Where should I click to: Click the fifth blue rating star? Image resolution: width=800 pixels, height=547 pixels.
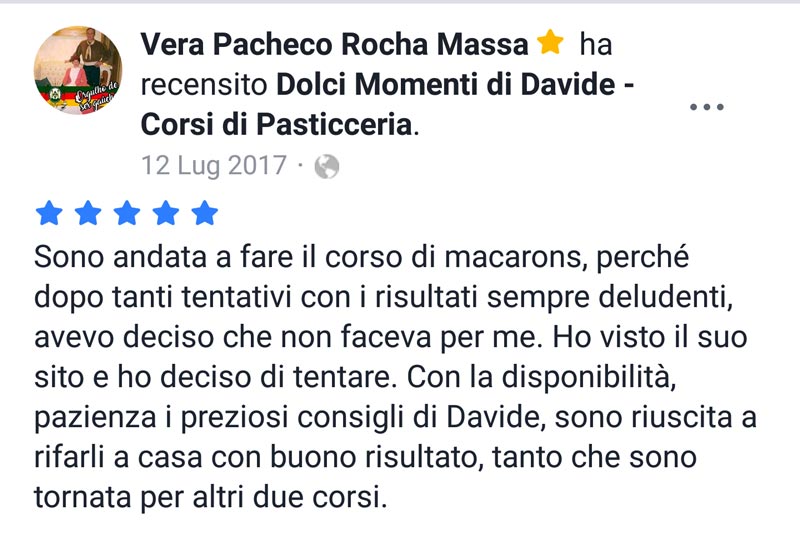pos(205,213)
